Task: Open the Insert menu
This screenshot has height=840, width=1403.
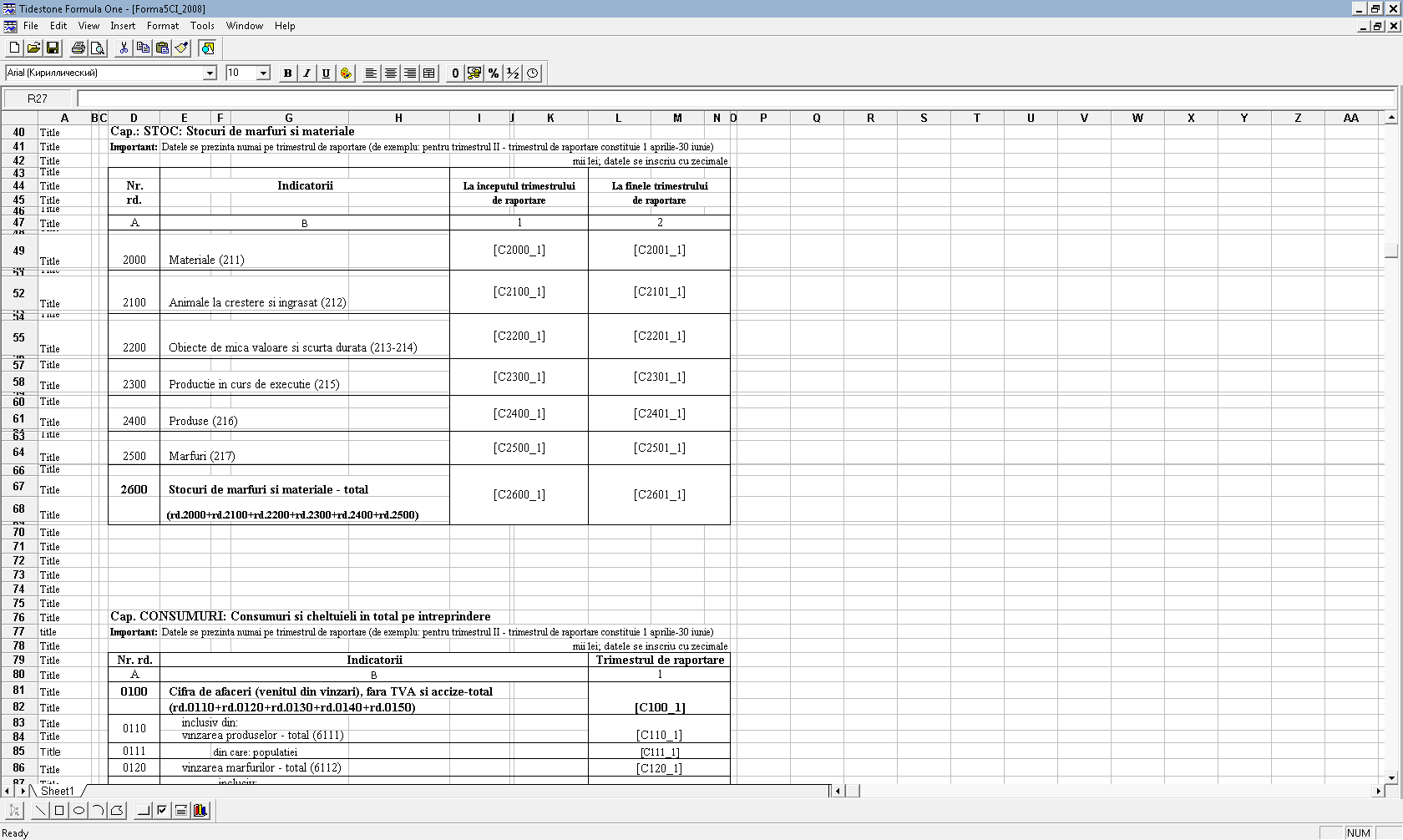Action: [x=123, y=26]
